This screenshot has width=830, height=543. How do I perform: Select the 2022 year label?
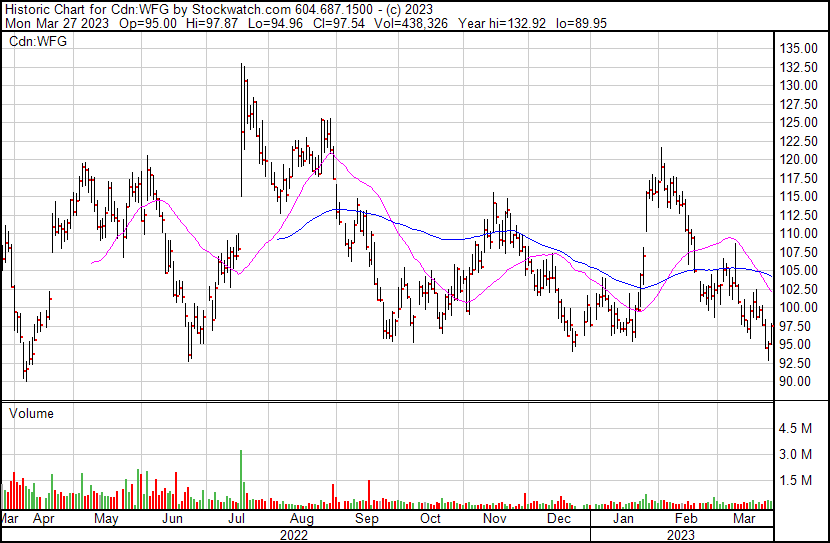pos(293,535)
